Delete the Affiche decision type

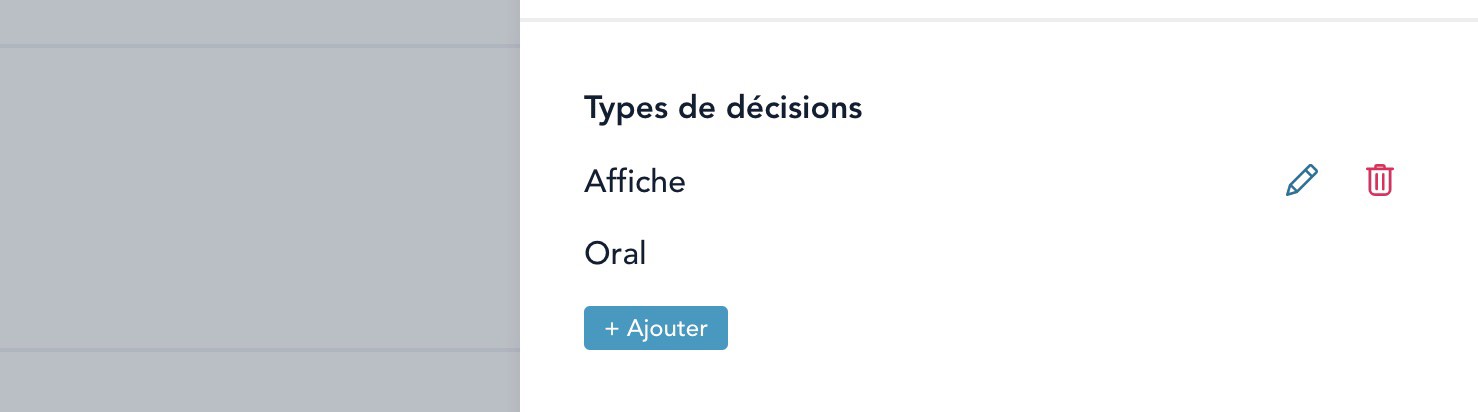pyautogui.click(x=1380, y=181)
